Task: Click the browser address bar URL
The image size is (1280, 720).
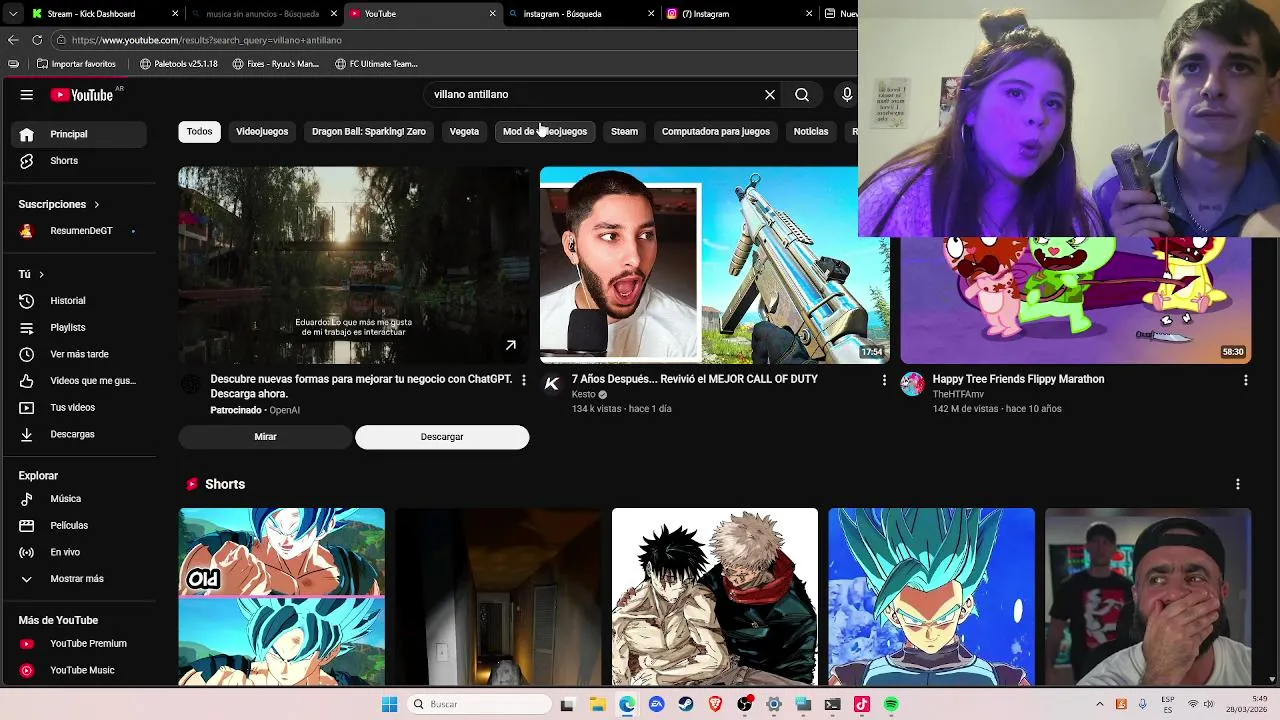Action: click(207, 40)
